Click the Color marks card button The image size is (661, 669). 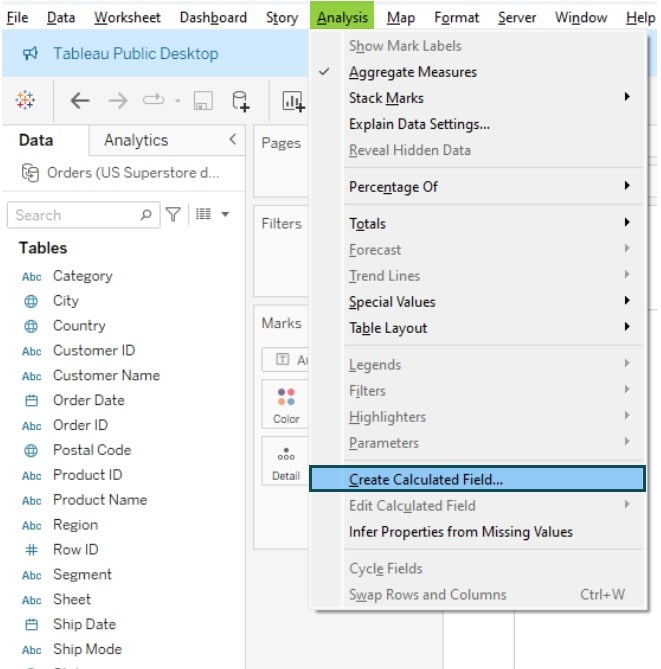click(285, 404)
